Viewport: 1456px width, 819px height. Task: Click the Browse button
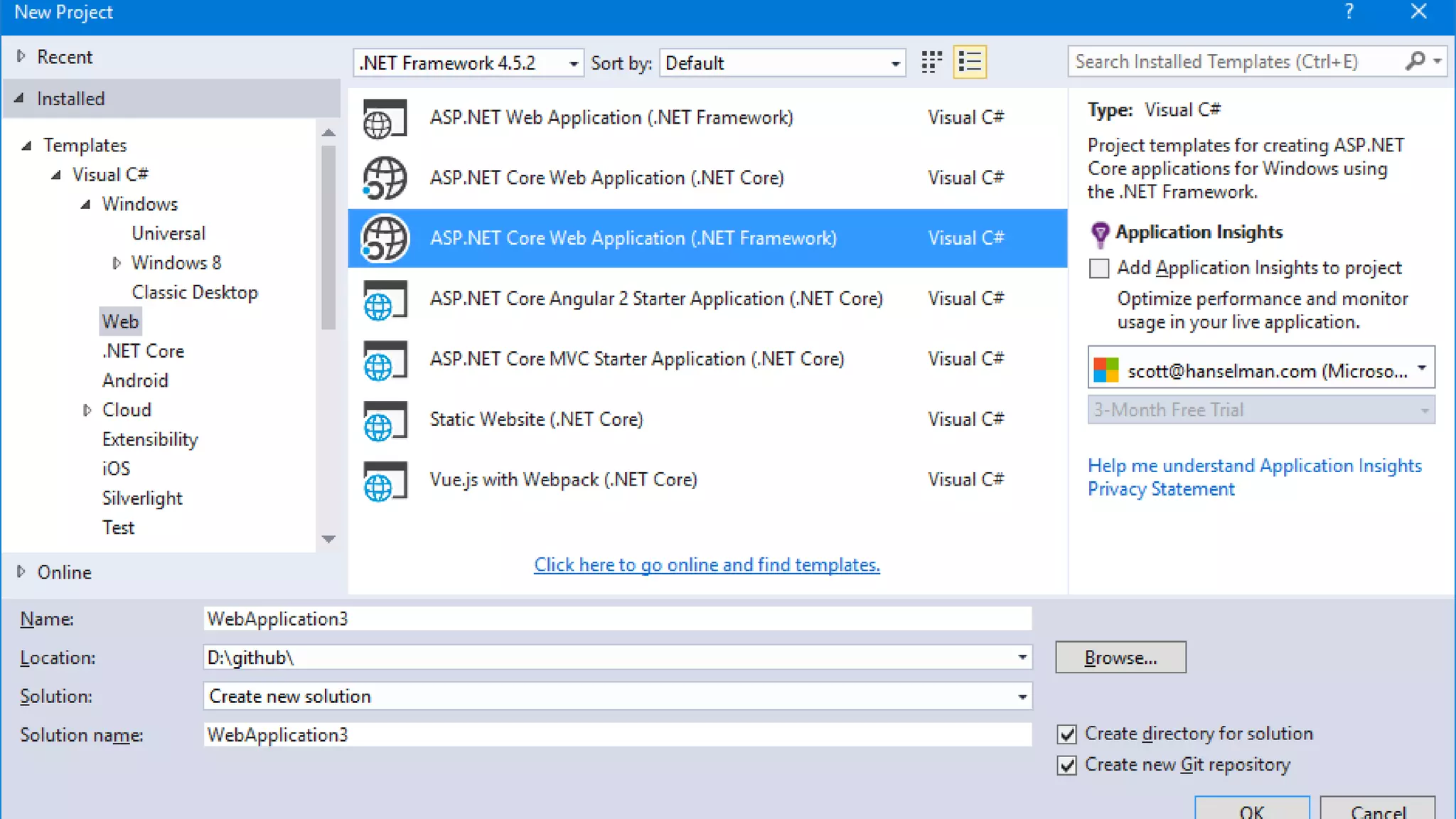click(1120, 658)
